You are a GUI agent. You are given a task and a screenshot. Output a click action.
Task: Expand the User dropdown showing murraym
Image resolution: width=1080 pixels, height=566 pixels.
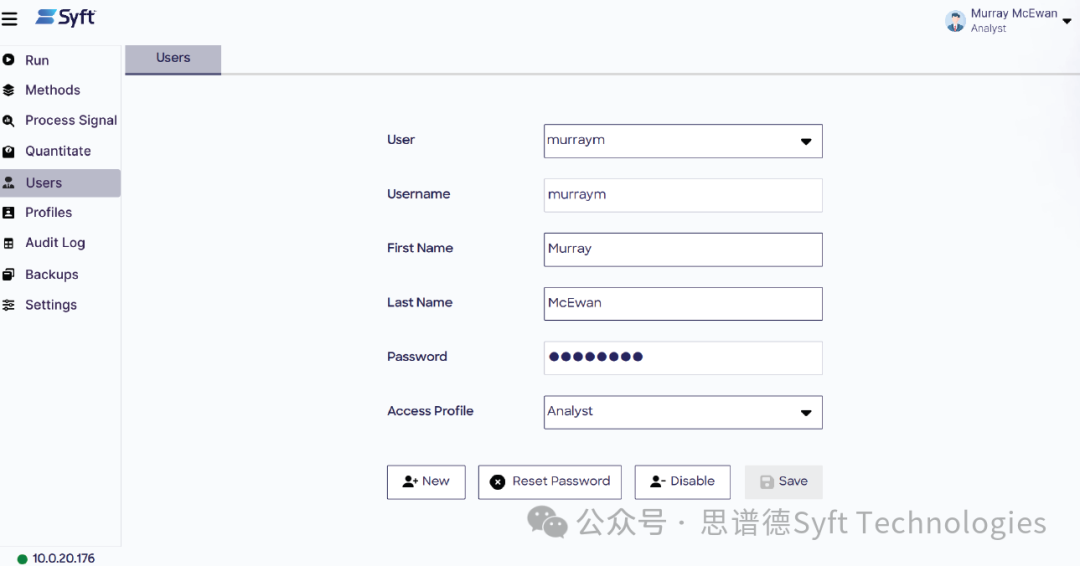[683, 141]
